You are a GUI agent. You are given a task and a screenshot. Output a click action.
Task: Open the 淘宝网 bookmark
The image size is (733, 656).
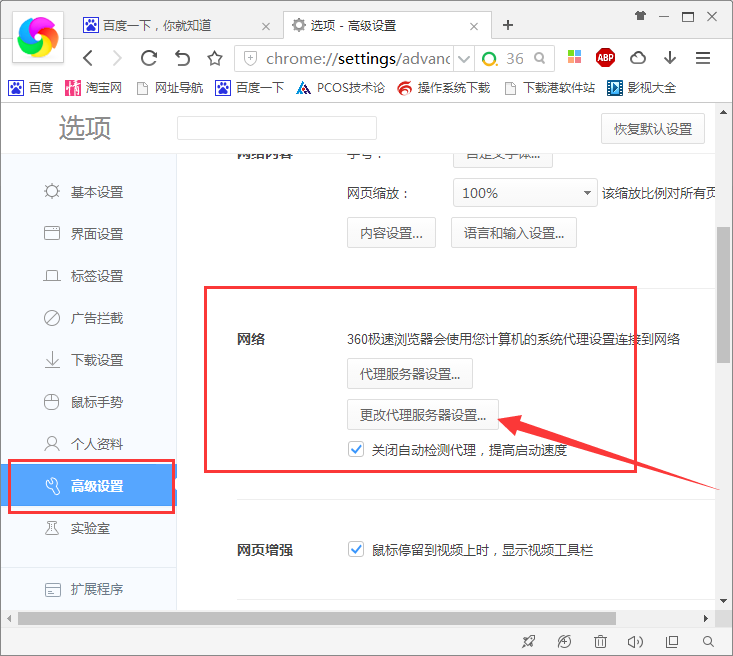click(93, 87)
